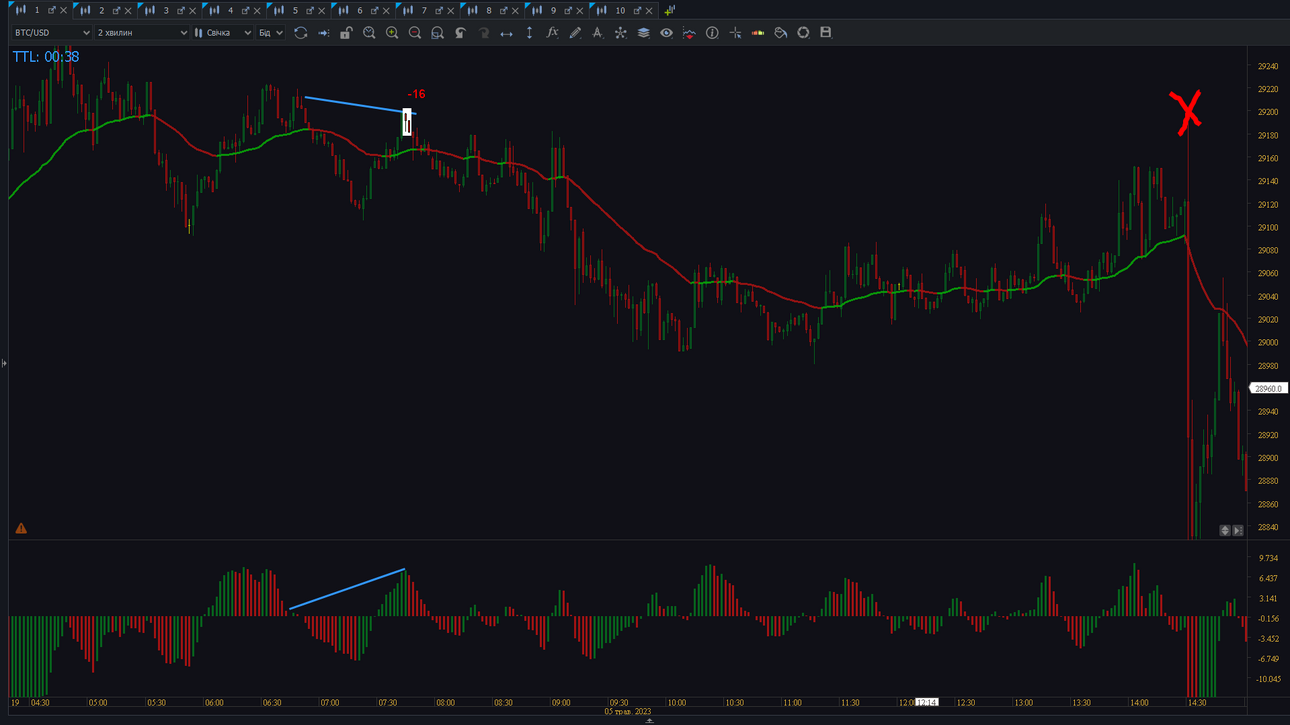
Task: Click the up-down scale arrows button
Action: pyautogui.click(x=1225, y=531)
